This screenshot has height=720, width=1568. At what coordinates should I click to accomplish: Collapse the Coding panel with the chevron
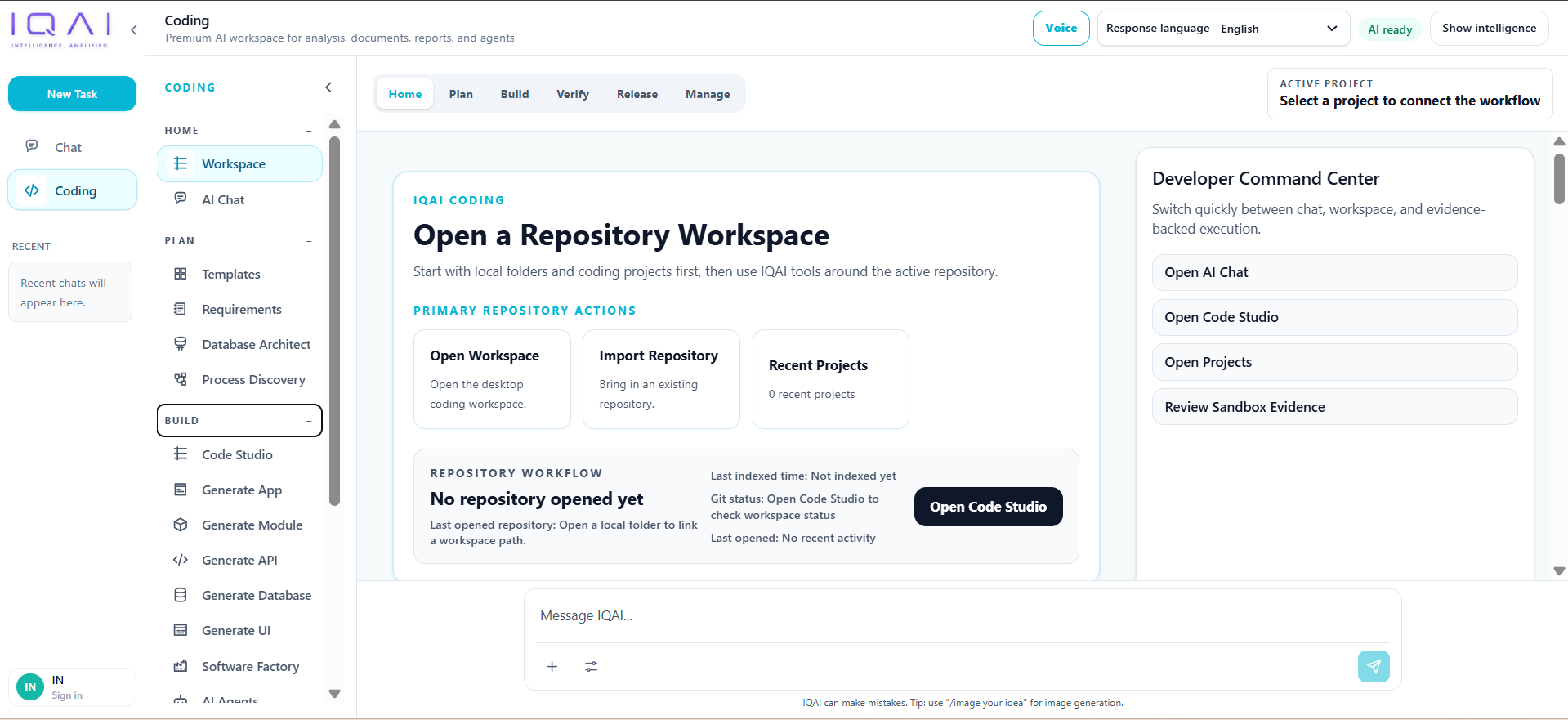point(328,87)
